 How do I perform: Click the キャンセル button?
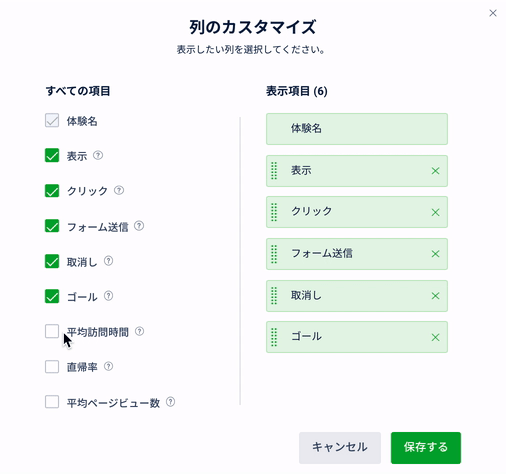[x=340, y=448]
